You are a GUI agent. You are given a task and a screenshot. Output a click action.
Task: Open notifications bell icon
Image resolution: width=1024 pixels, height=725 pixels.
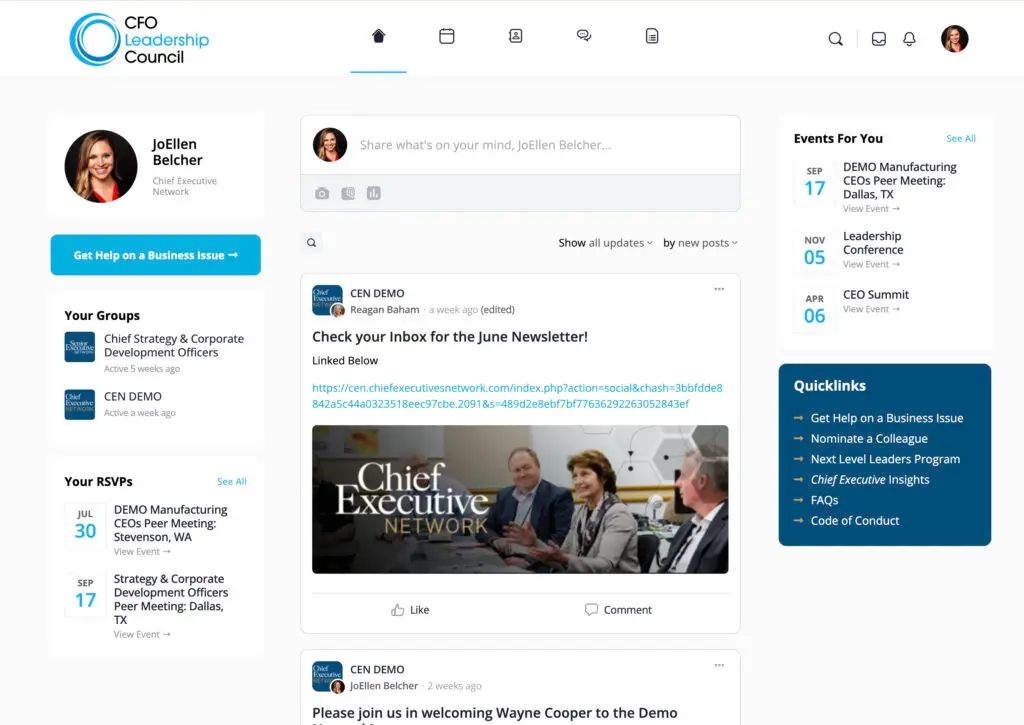pyautogui.click(x=909, y=39)
